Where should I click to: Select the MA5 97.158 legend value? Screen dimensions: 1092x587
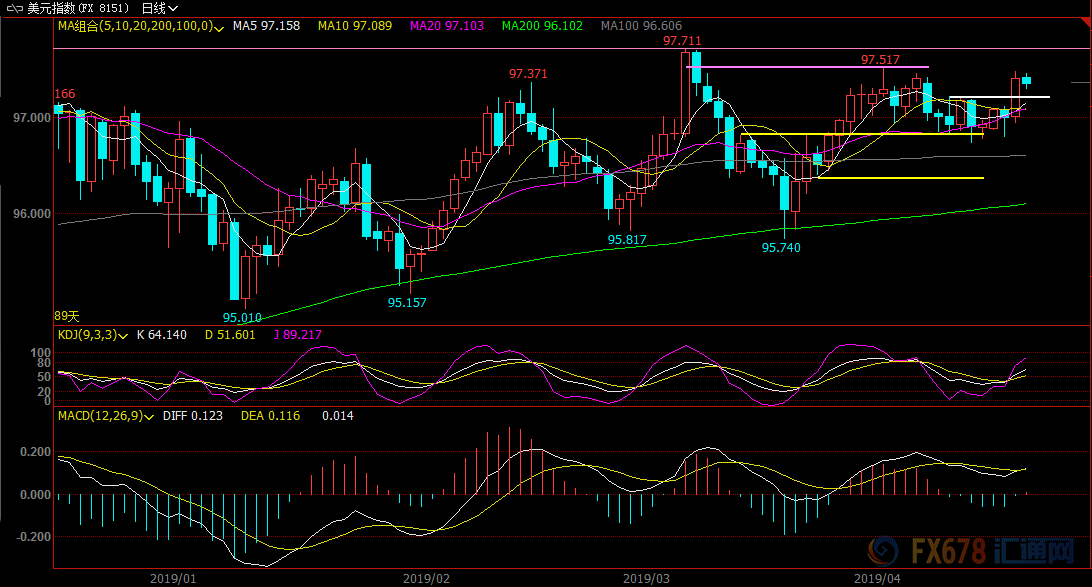click(266, 26)
